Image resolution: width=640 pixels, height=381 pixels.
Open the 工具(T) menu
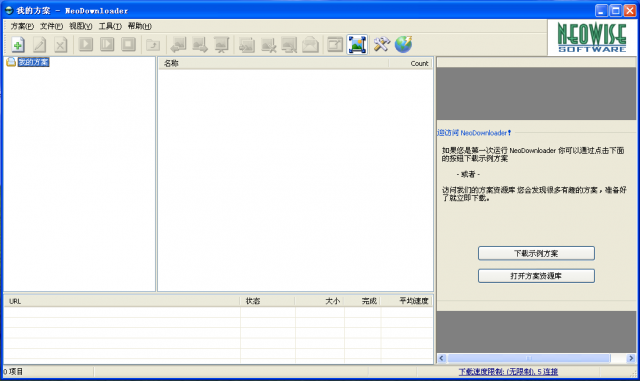[x=110, y=26]
